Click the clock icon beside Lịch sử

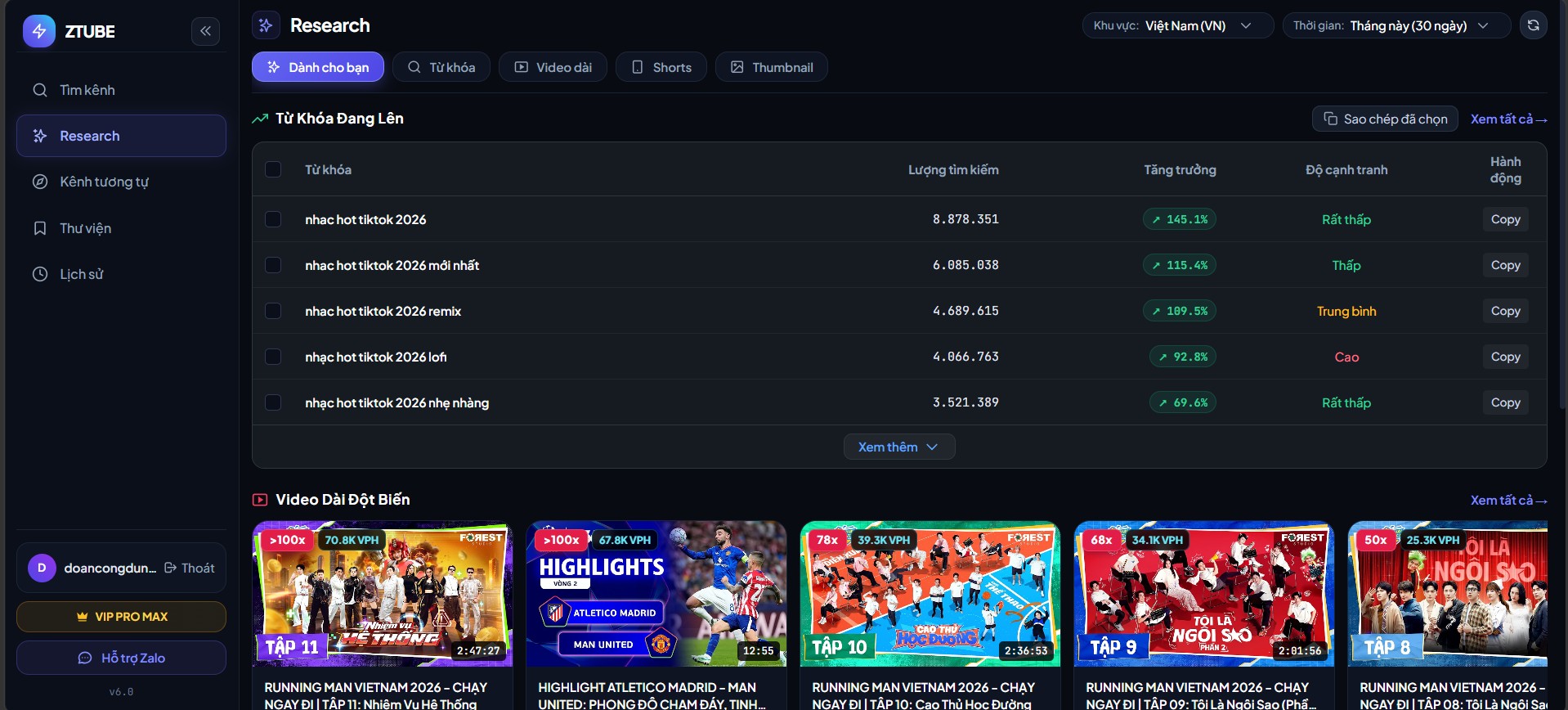click(x=40, y=274)
